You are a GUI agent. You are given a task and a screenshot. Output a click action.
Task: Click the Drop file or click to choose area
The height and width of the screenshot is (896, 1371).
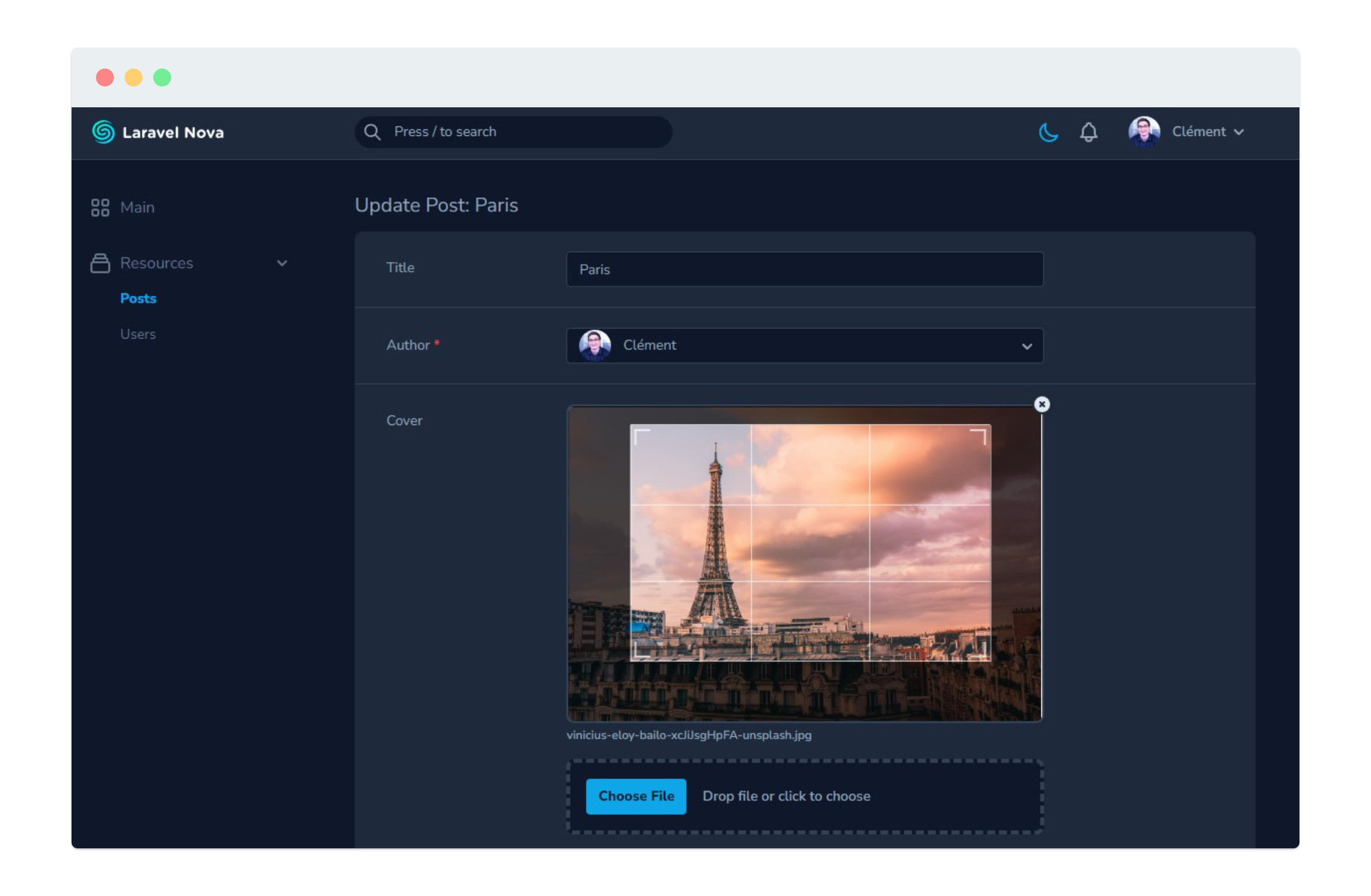click(x=787, y=796)
